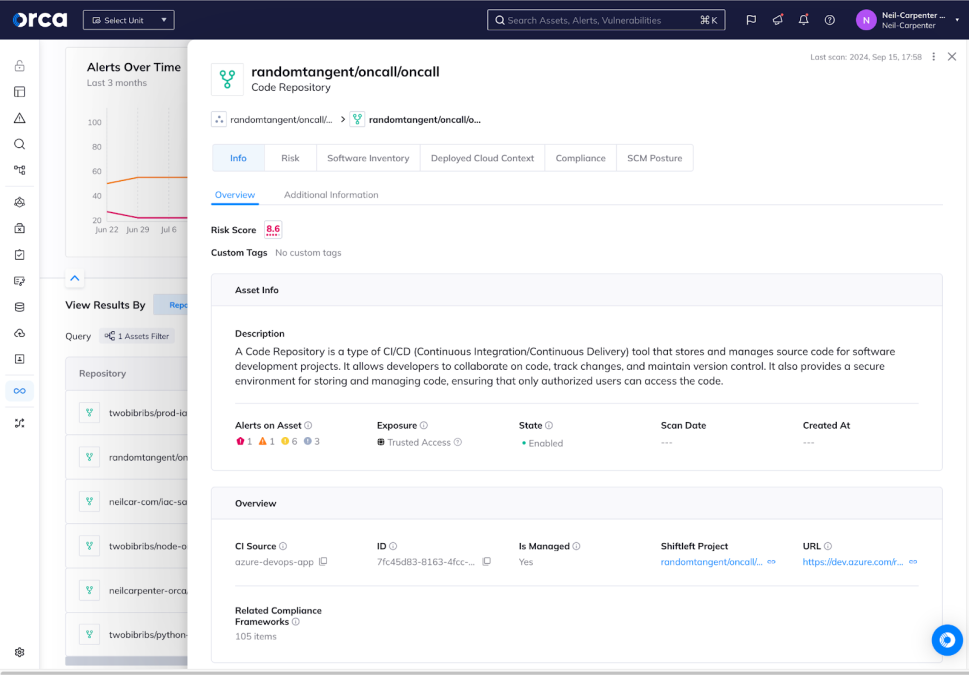
Task: Click the high alerts count with orange triangle
Action: [x=267, y=441]
